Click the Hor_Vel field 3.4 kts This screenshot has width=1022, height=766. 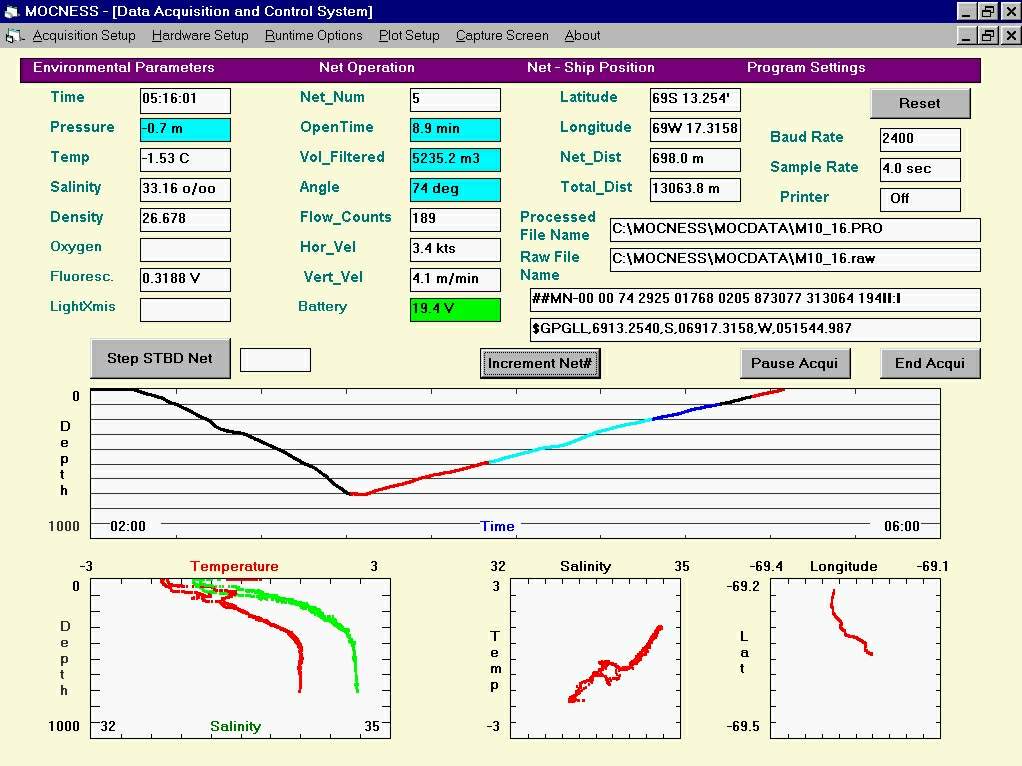point(456,250)
